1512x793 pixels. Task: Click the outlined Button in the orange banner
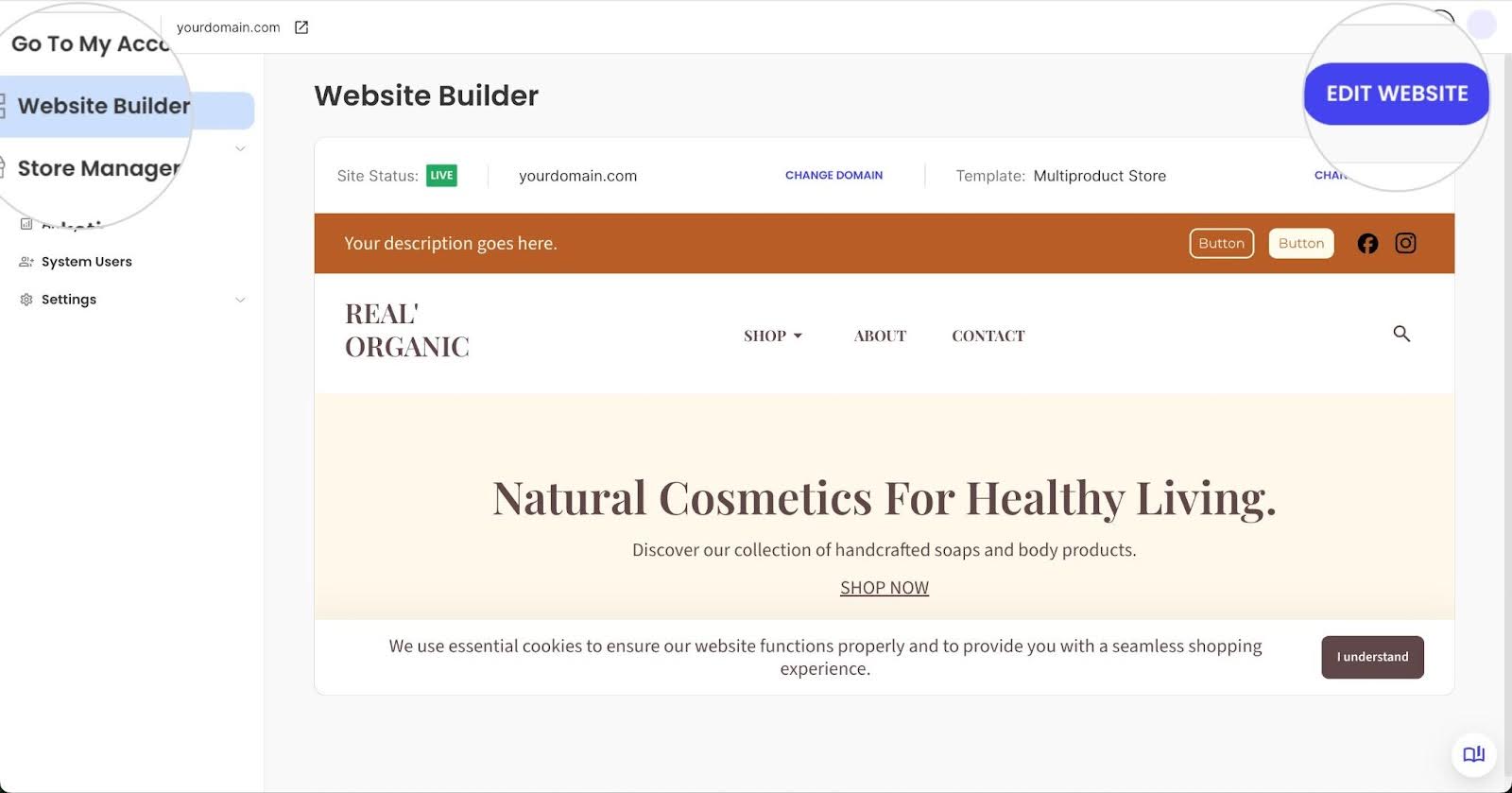1221,243
